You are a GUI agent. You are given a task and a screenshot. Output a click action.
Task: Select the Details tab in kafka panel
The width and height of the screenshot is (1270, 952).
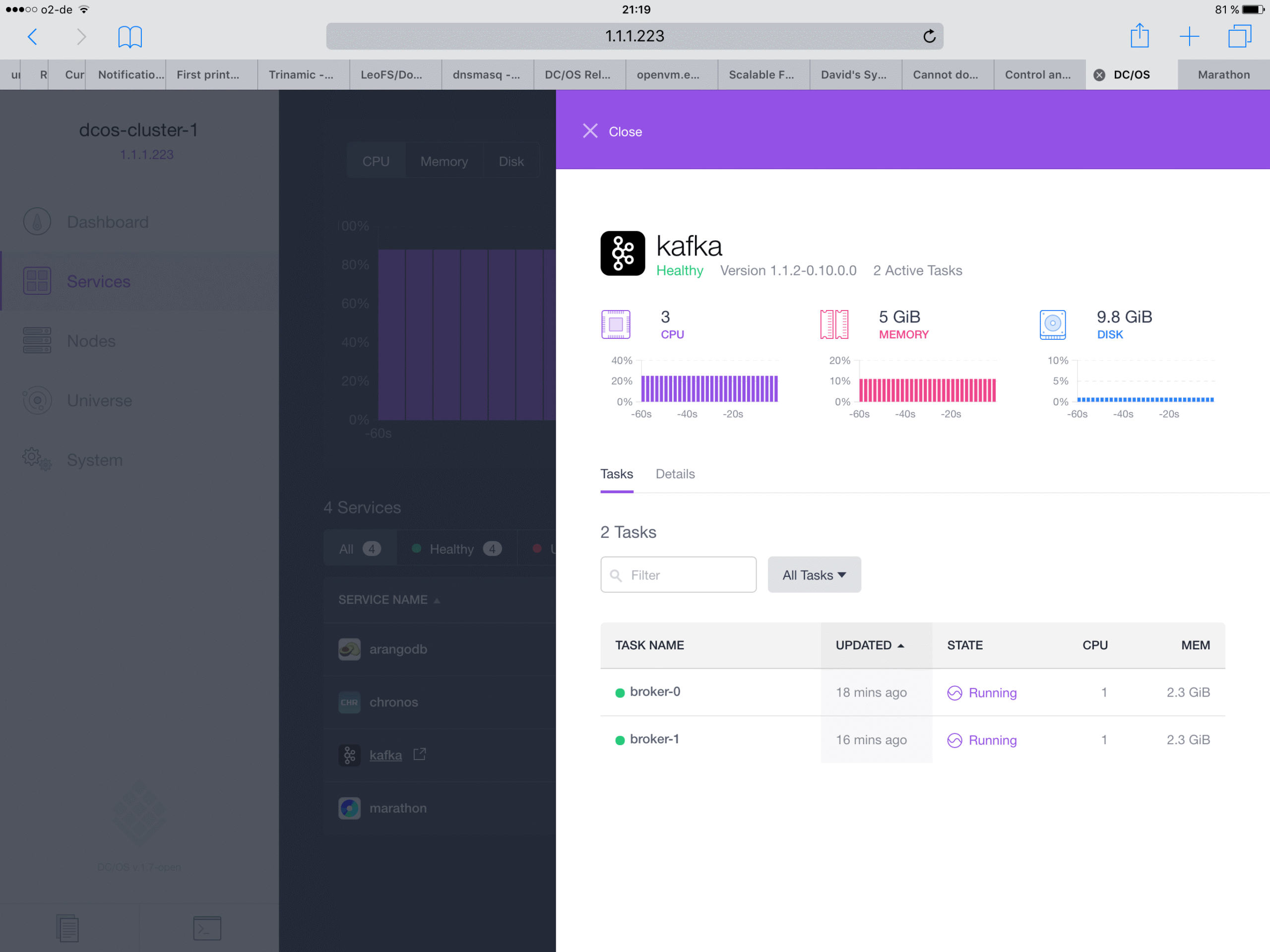(x=675, y=474)
